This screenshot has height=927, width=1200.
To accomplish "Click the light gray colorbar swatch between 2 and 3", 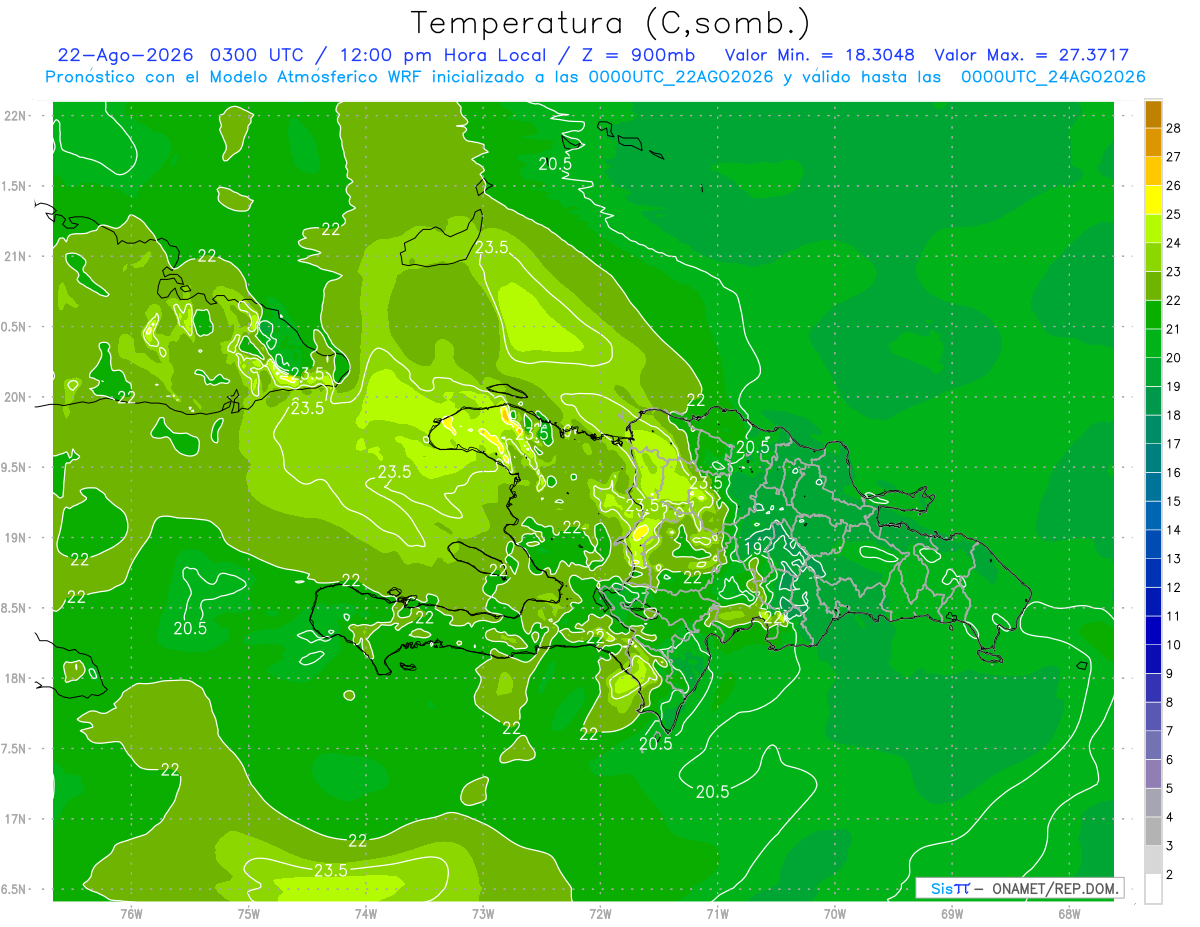I will pyautogui.click(x=1153, y=860).
